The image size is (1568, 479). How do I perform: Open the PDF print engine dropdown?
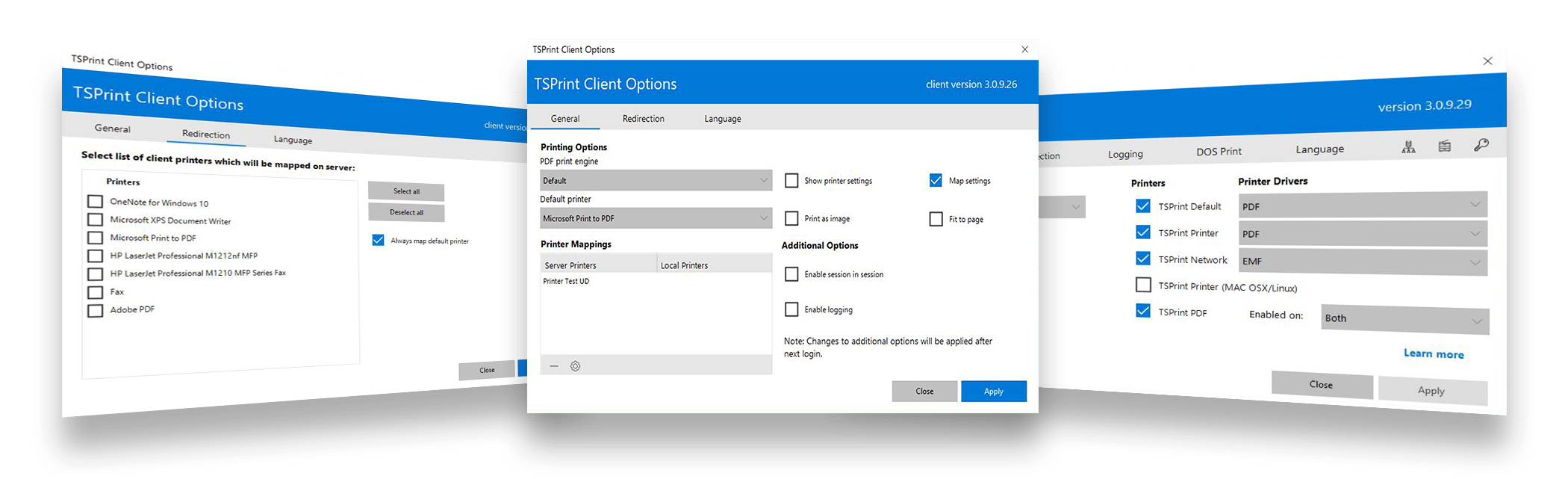point(656,180)
